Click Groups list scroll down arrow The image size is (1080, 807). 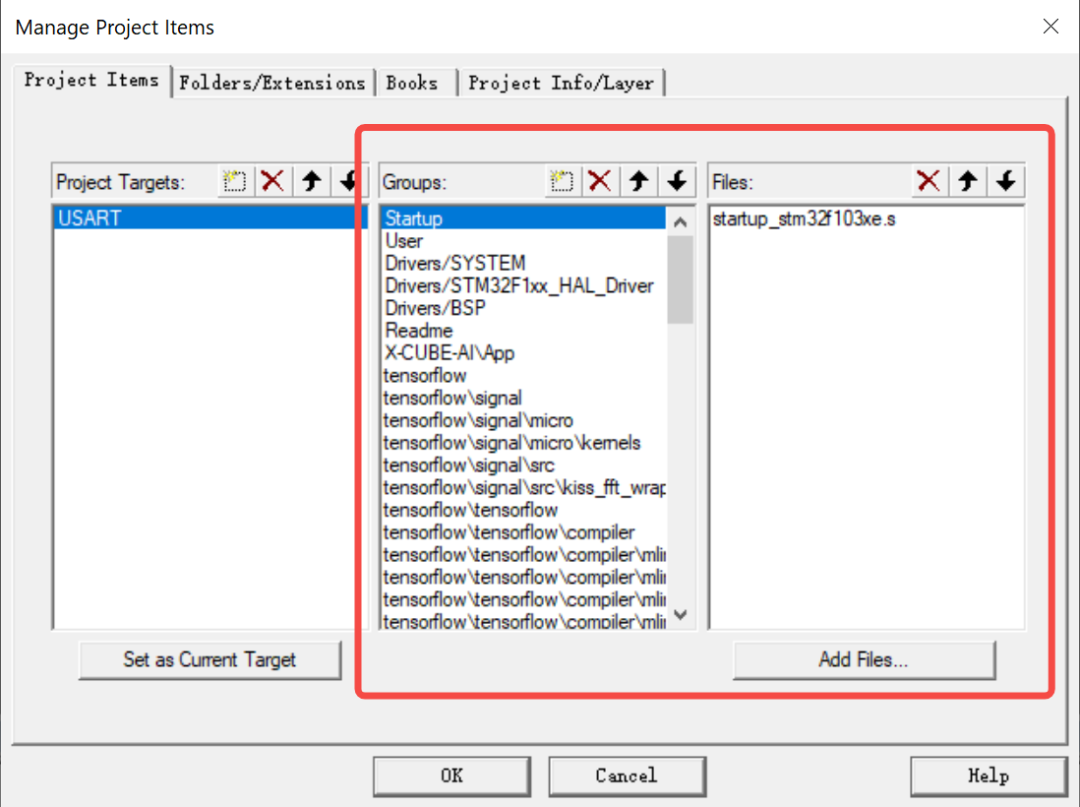(681, 615)
